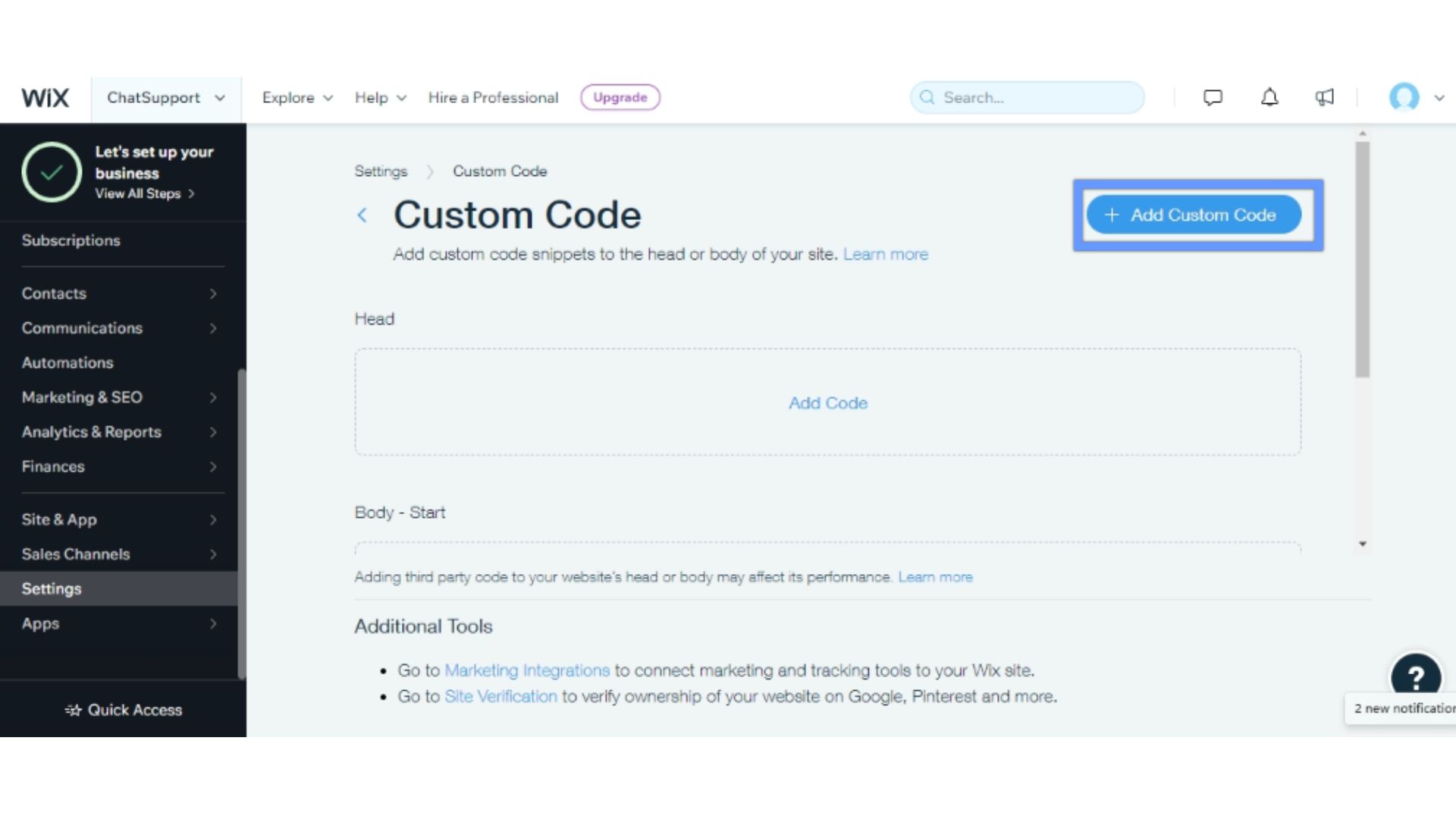Screen dimensions: 1456x819
Task: Click the Upgrade button
Action: click(x=620, y=97)
